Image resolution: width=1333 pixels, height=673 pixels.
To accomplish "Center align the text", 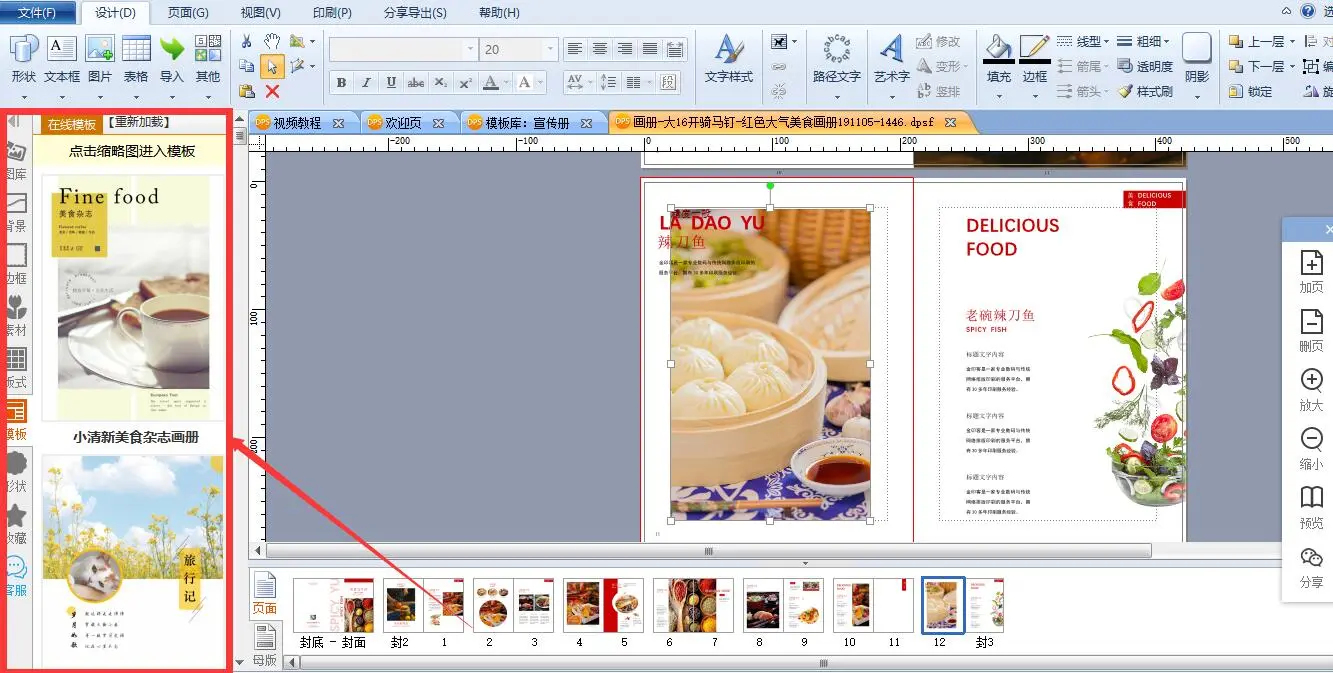I will [600, 48].
